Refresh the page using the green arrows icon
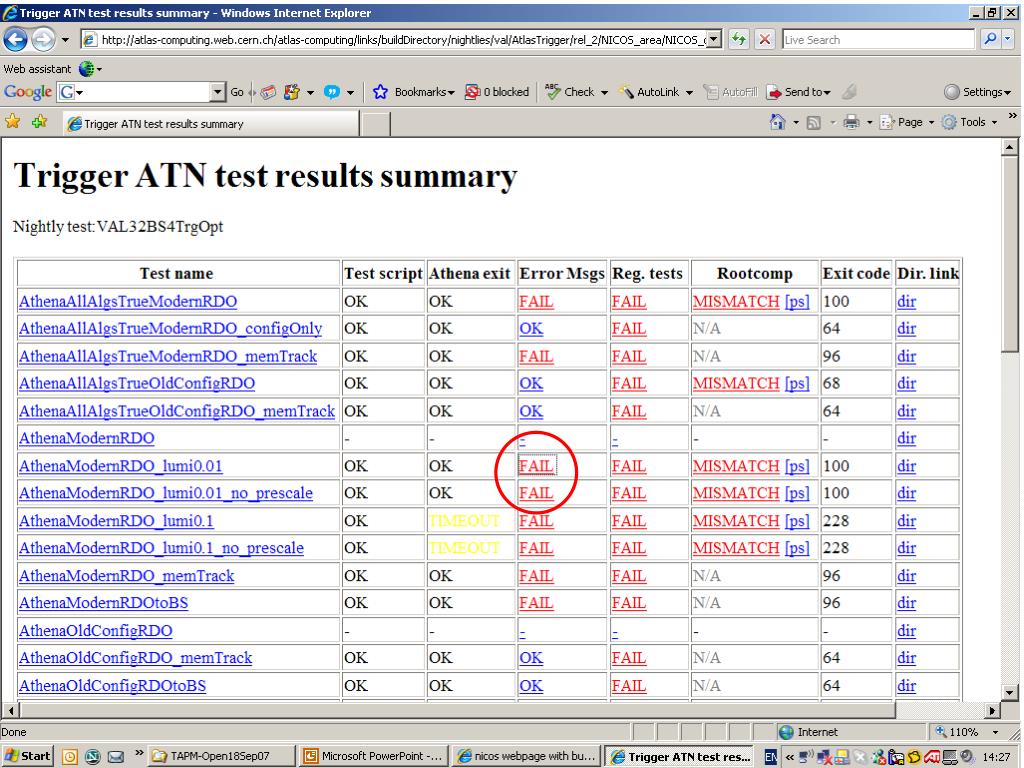The image size is (1024, 768). pos(739,40)
